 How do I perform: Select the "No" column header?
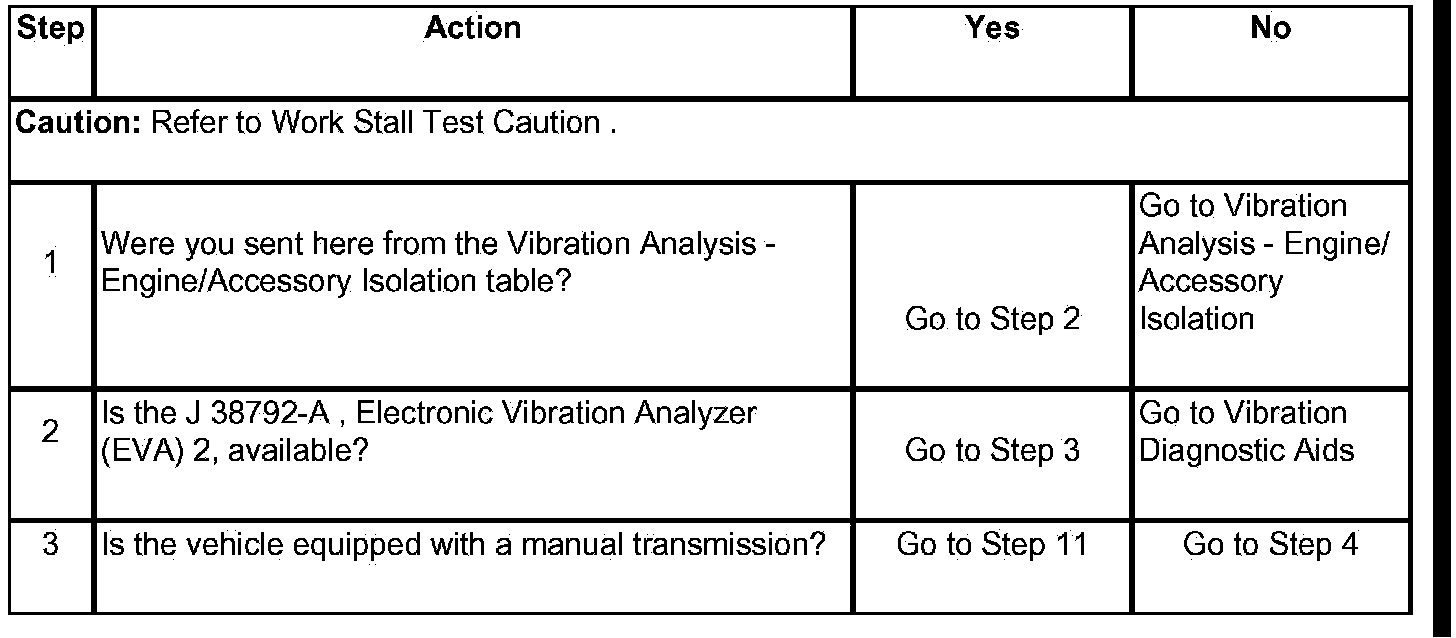1270,29
